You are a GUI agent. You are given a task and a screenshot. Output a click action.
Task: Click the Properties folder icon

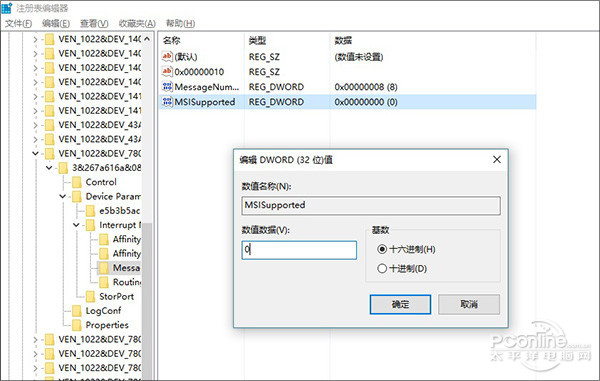click(x=77, y=325)
